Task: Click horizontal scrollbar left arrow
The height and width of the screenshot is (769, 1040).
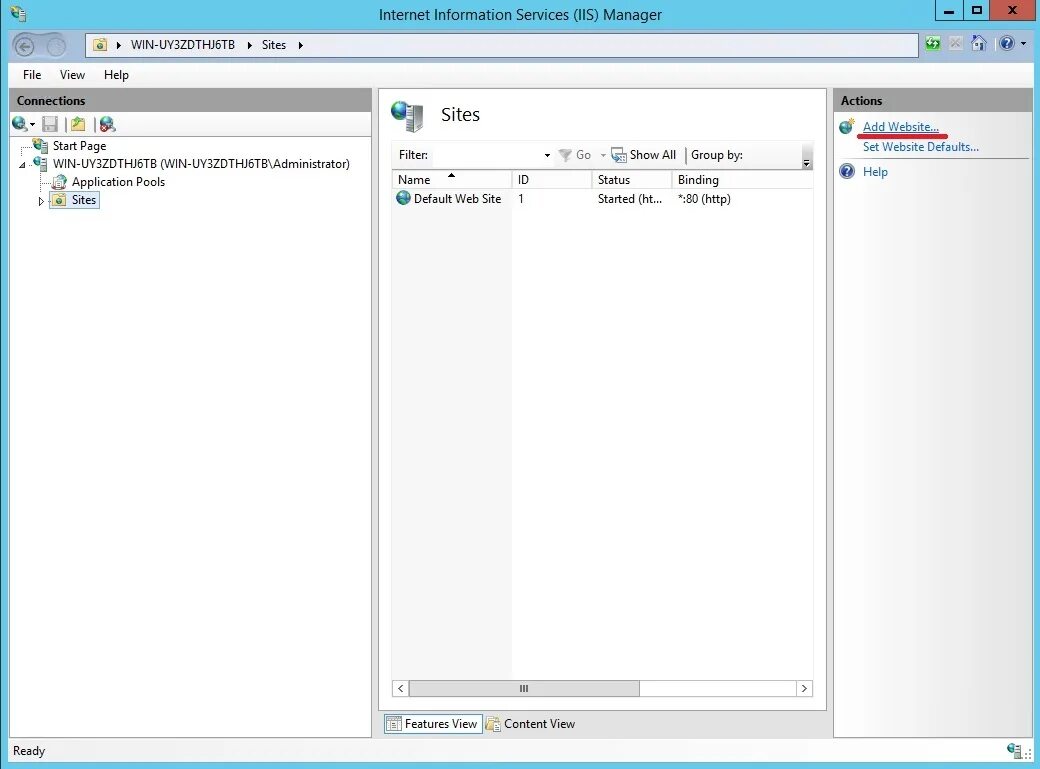Action: click(401, 689)
